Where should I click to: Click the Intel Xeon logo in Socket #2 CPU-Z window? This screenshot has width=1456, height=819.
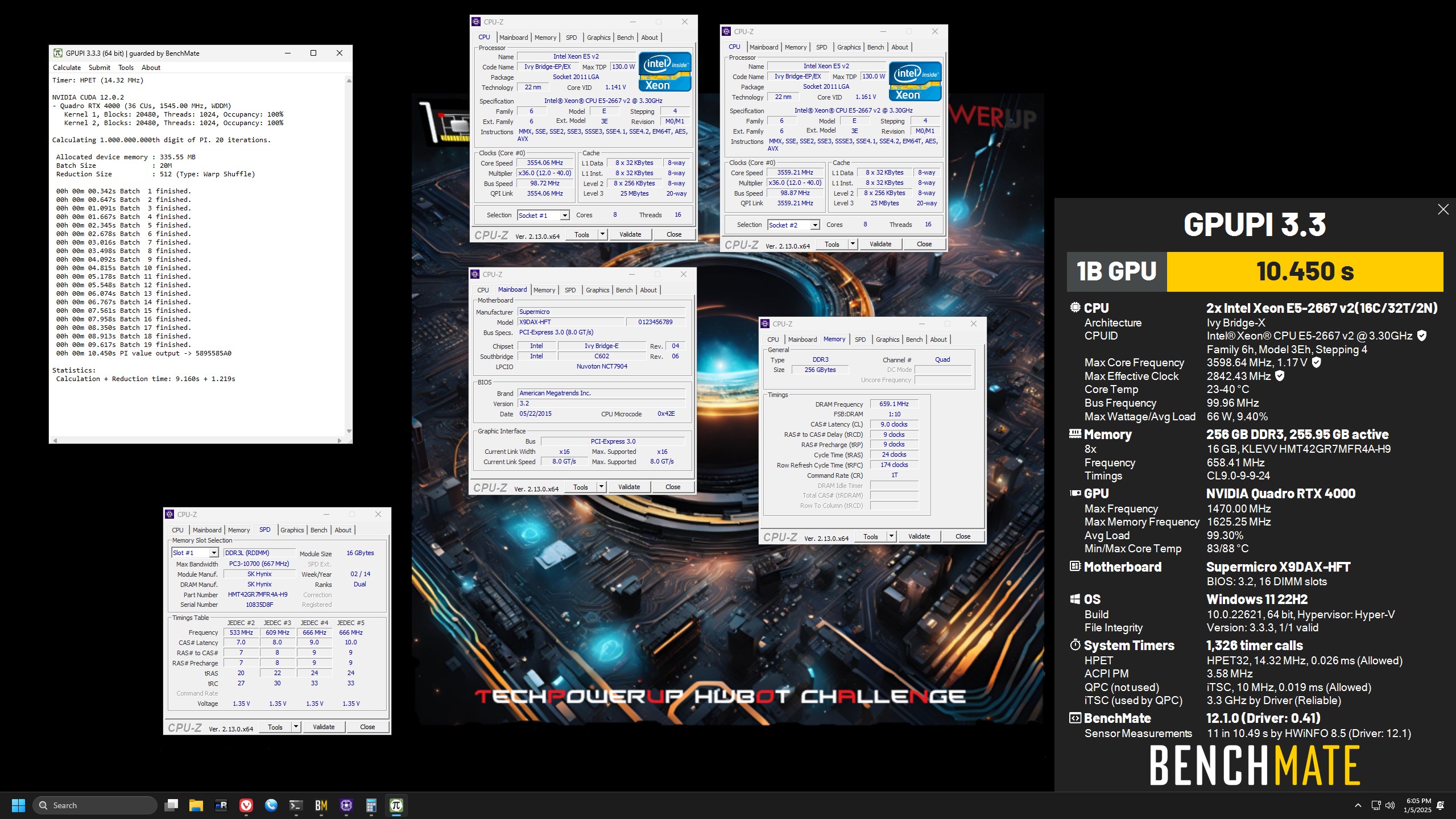(915, 81)
